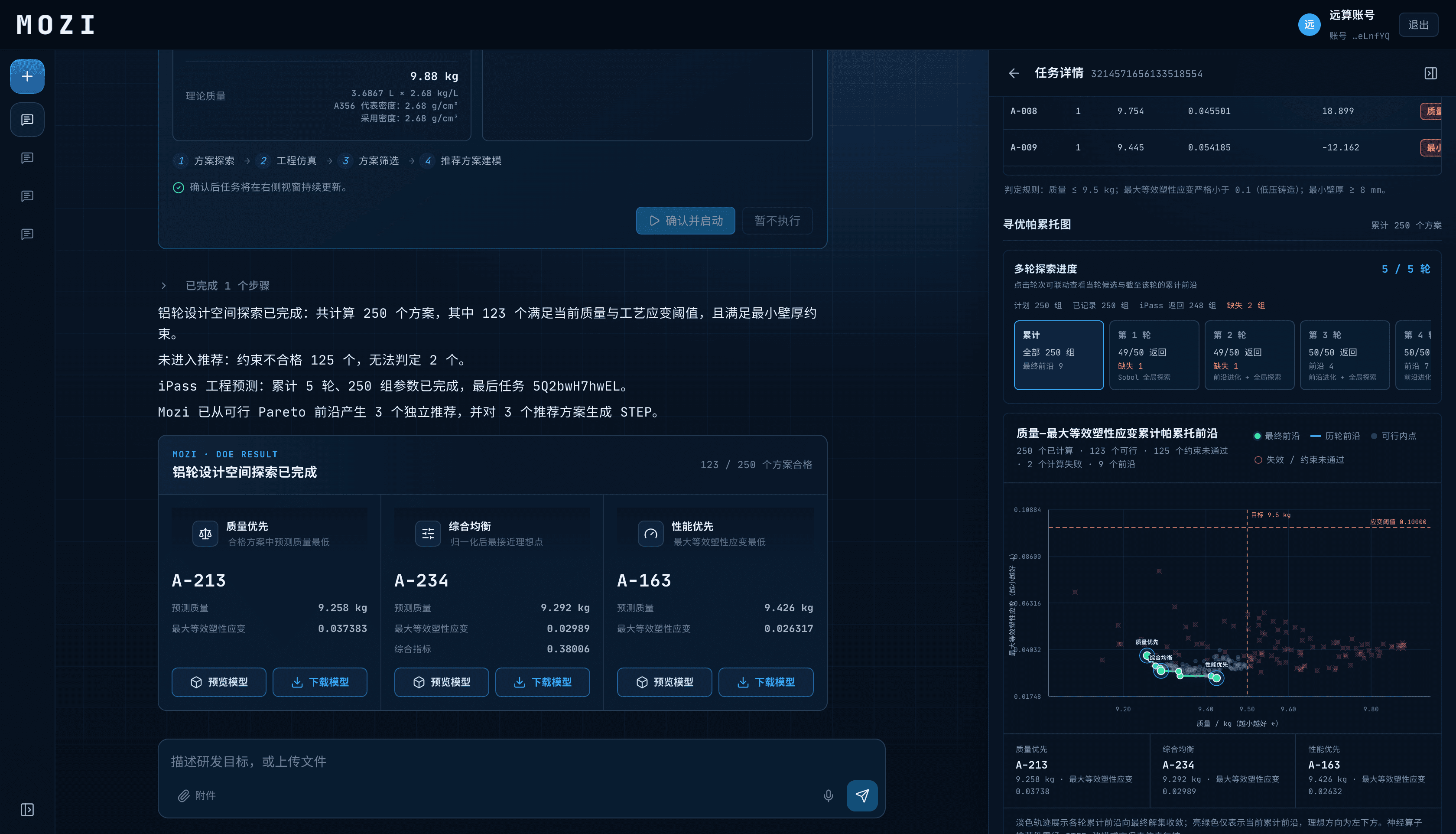Select 第 1 轮 round card

tap(1154, 355)
